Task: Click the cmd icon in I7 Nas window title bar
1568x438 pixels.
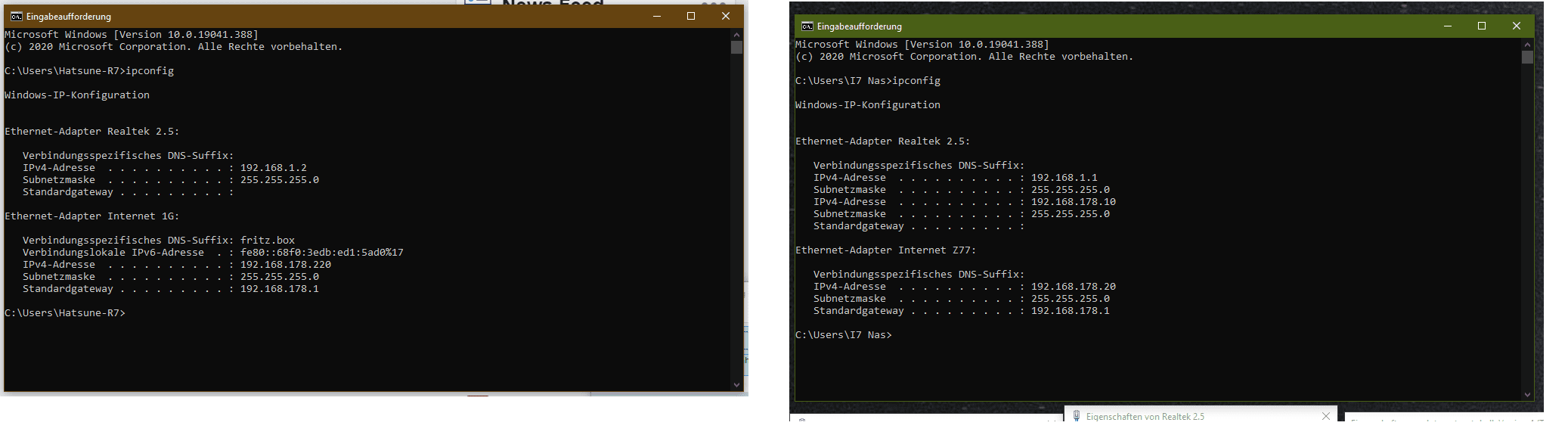Action: 807,26
